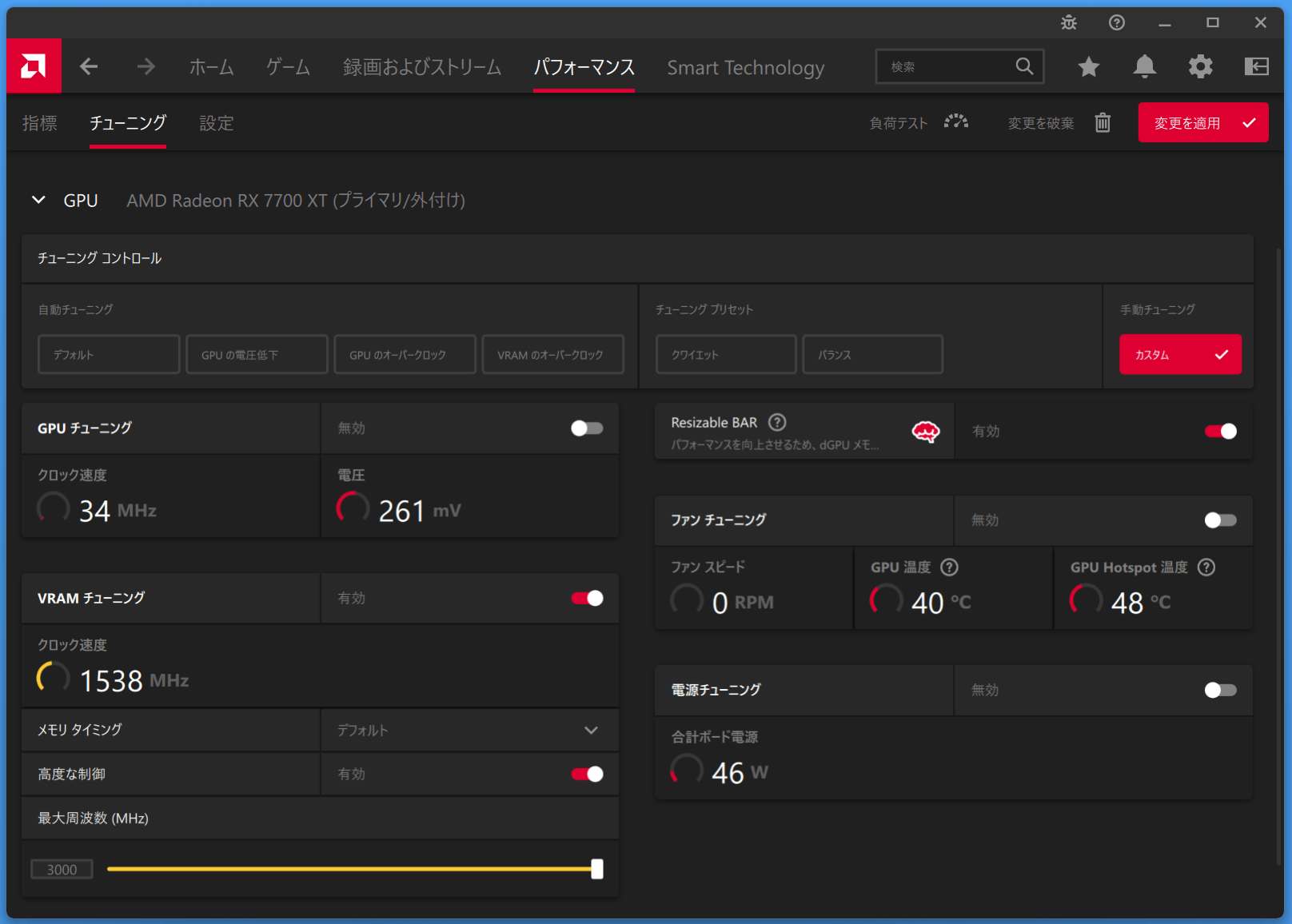This screenshot has height=924, width=1292.
Task: Toggle 高度な制御 switch
Action: pyautogui.click(x=587, y=774)
